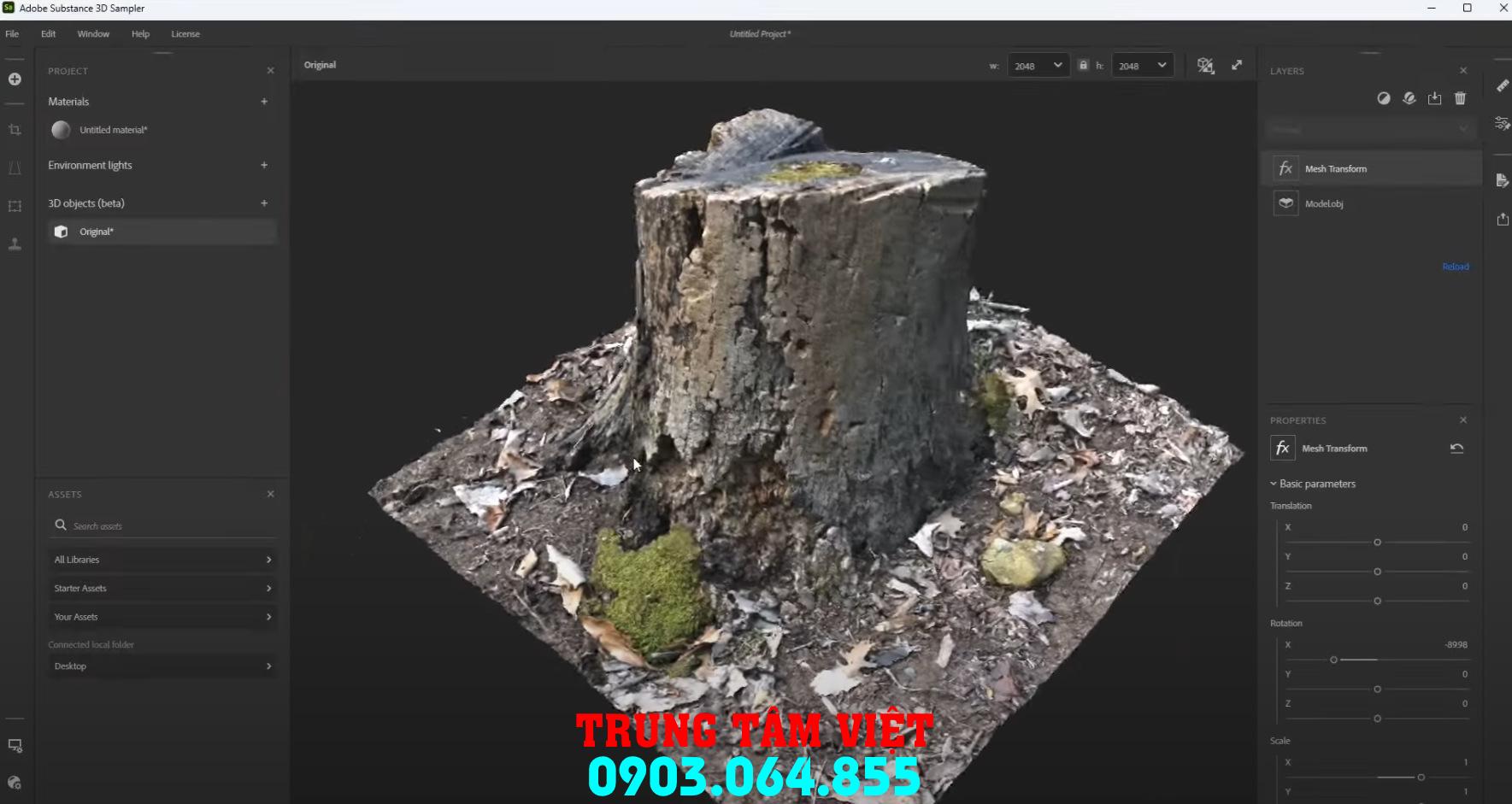
Task: Close the Assets panel
Action: 271,494
